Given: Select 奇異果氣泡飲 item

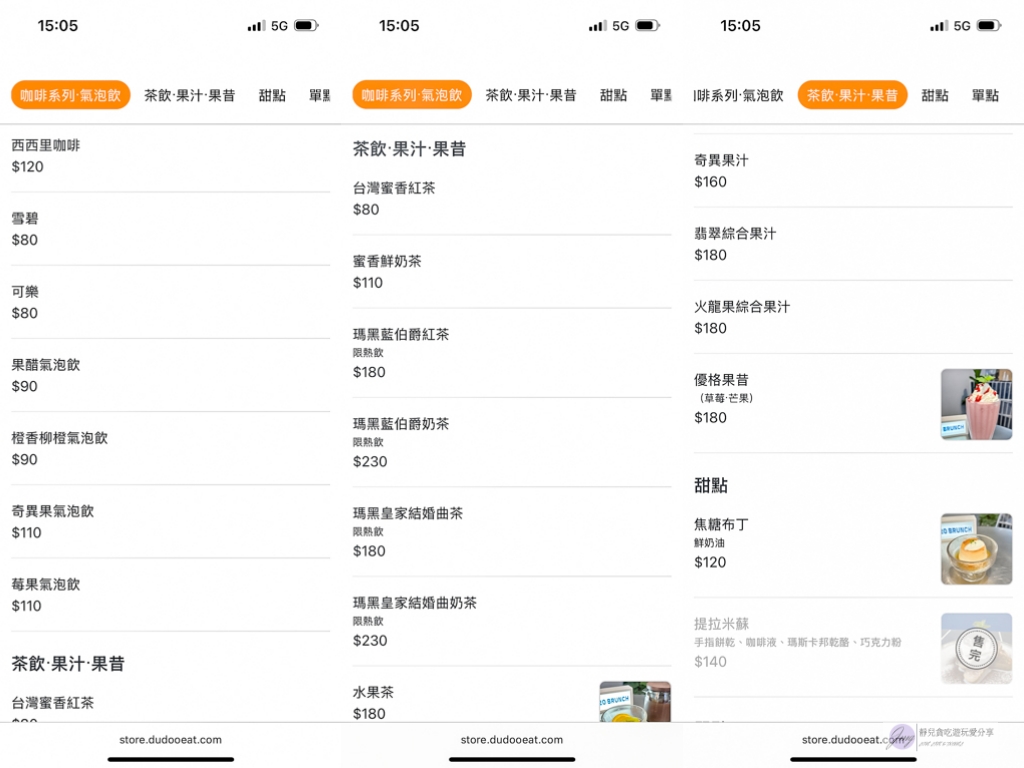Looking at the screenshot, I should click(x=170, y=522).
